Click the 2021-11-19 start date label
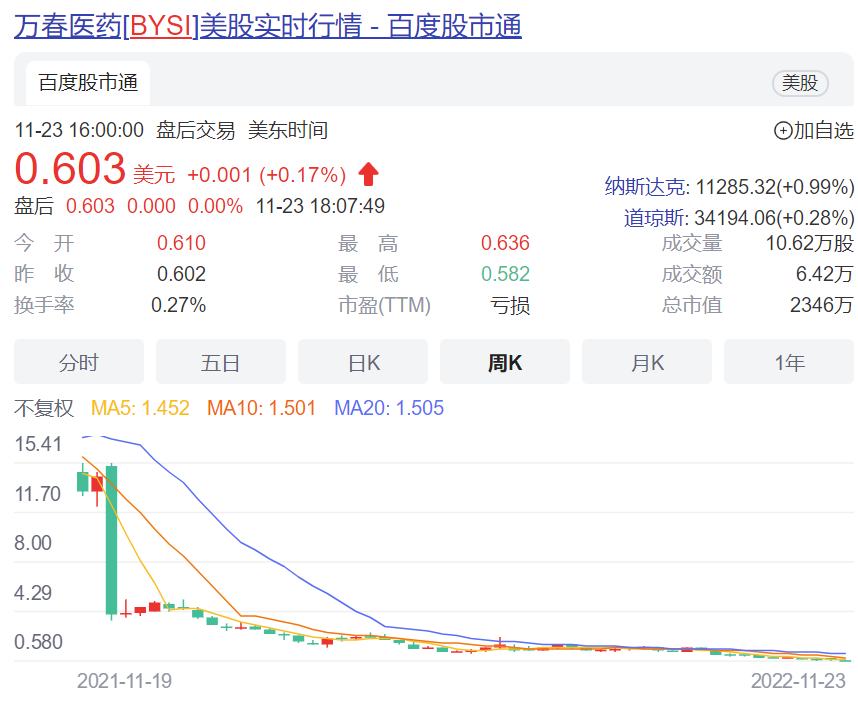 [x=124, y=681]
